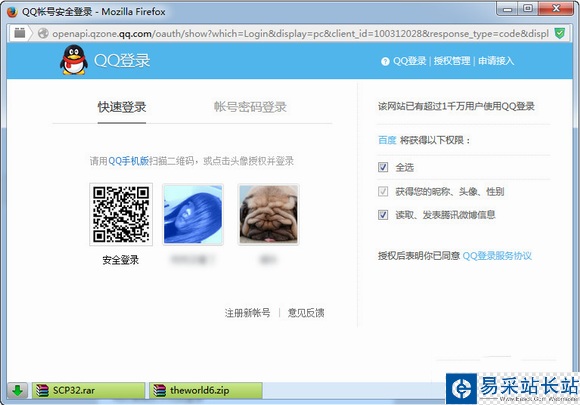
Task: Open the green download arrow button
Action: (17, 390)
